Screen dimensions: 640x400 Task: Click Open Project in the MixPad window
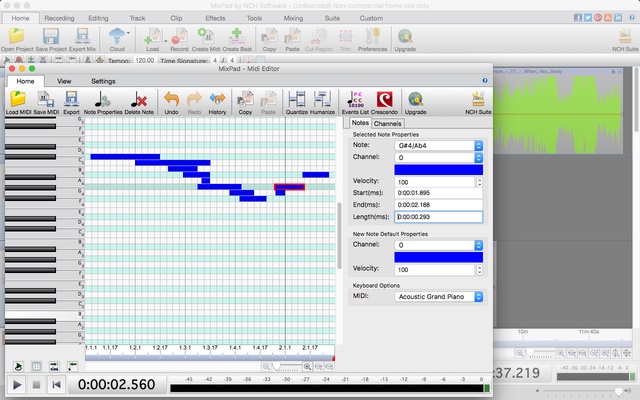[x=17, y=40]
